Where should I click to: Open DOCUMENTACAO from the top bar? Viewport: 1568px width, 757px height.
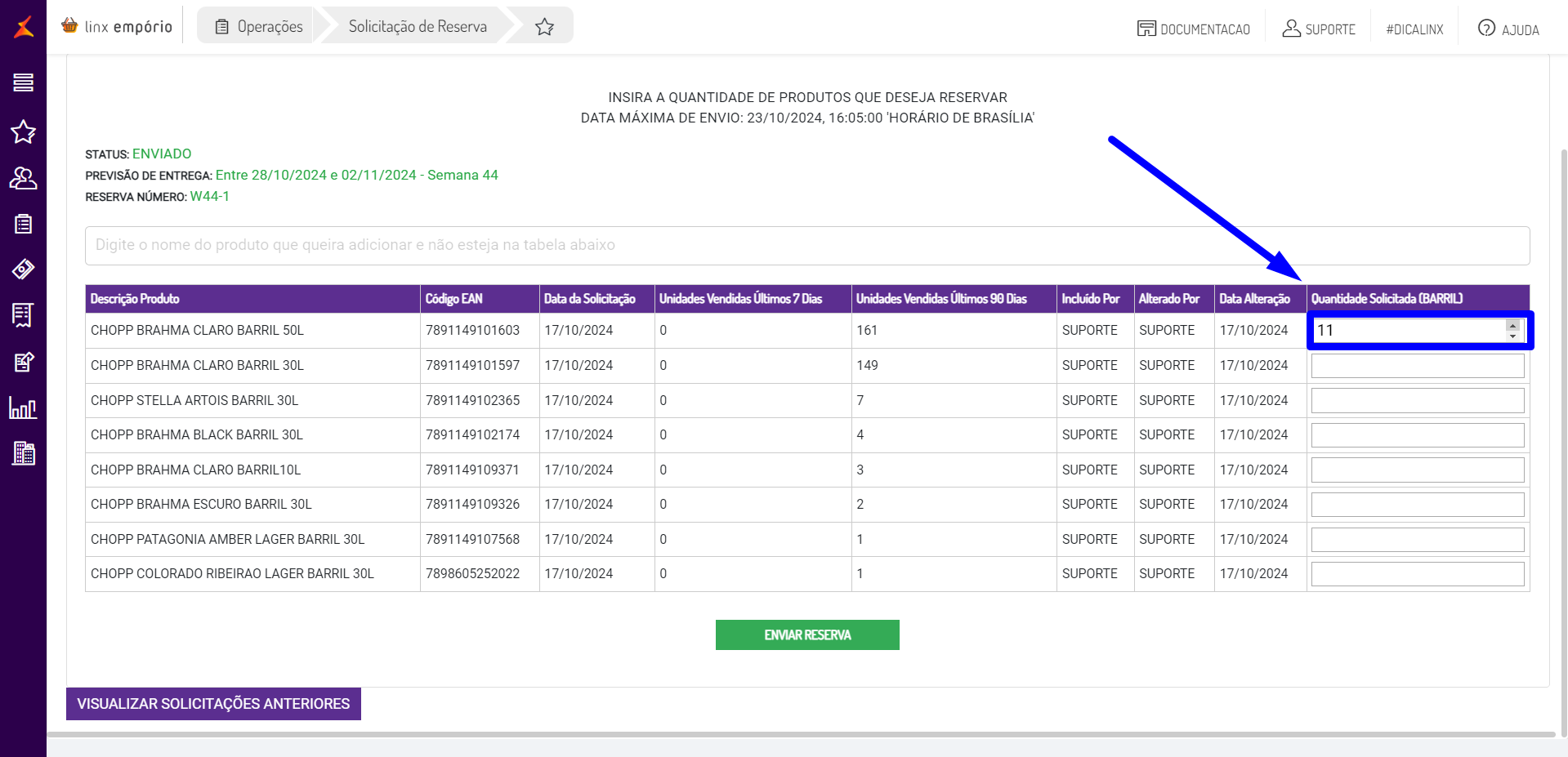1194,29
